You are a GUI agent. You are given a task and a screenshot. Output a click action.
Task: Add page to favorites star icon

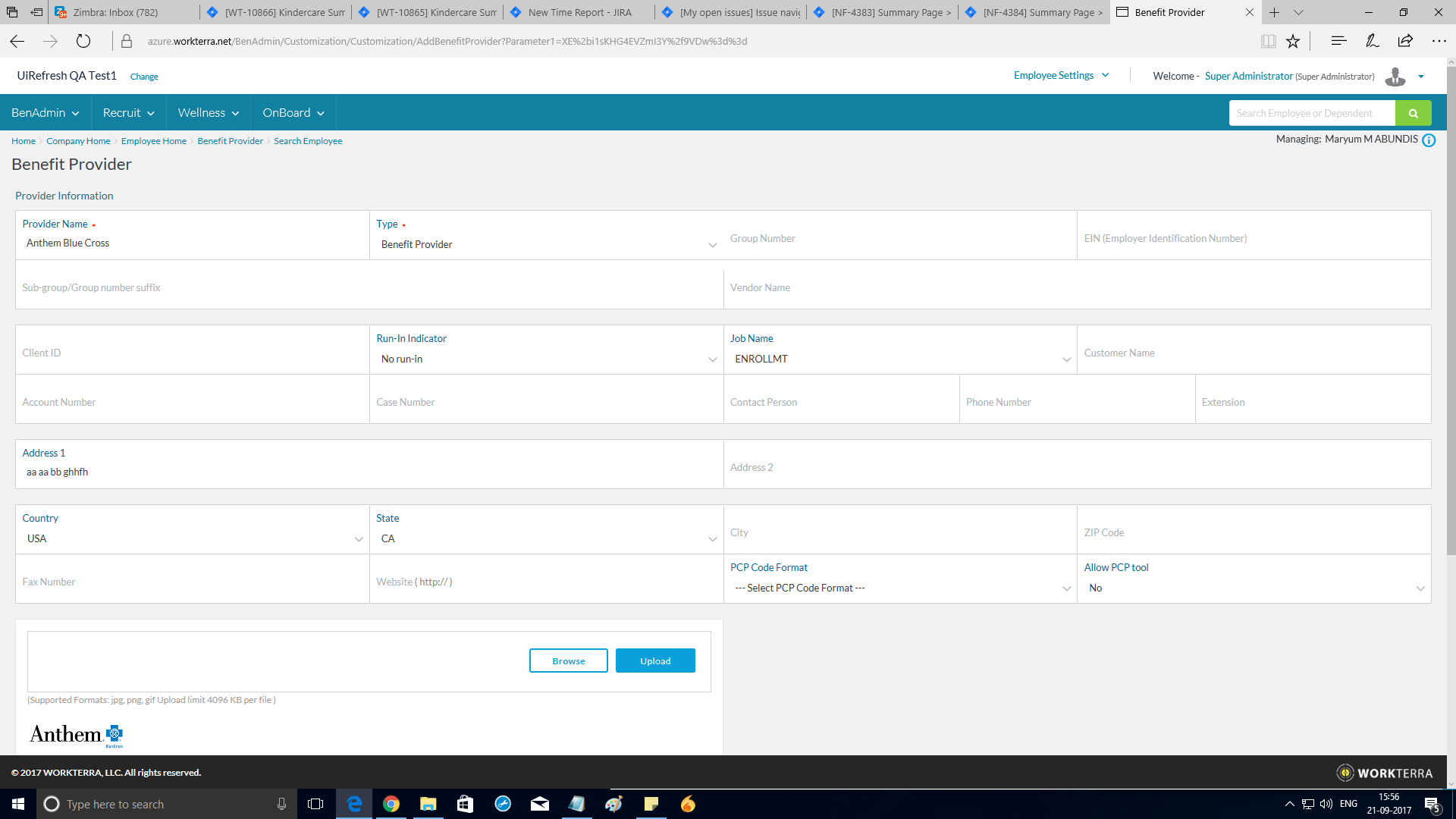point(1293,42)
